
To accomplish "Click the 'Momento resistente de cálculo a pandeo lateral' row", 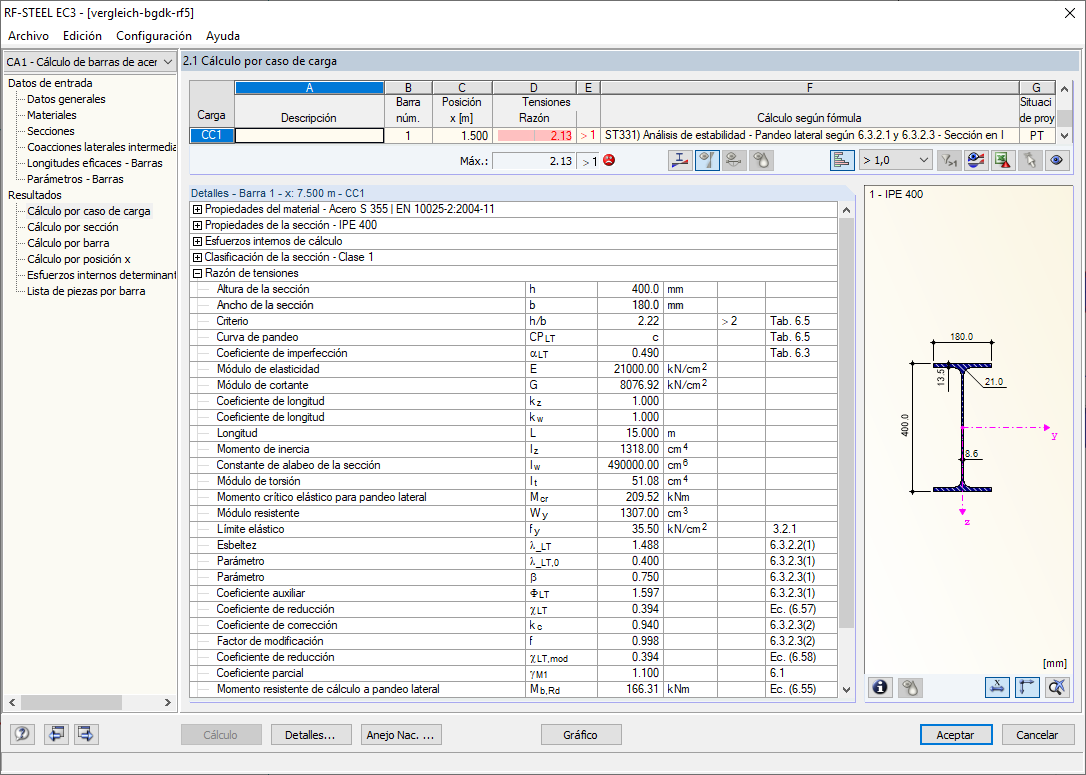I will click(513, 689).
